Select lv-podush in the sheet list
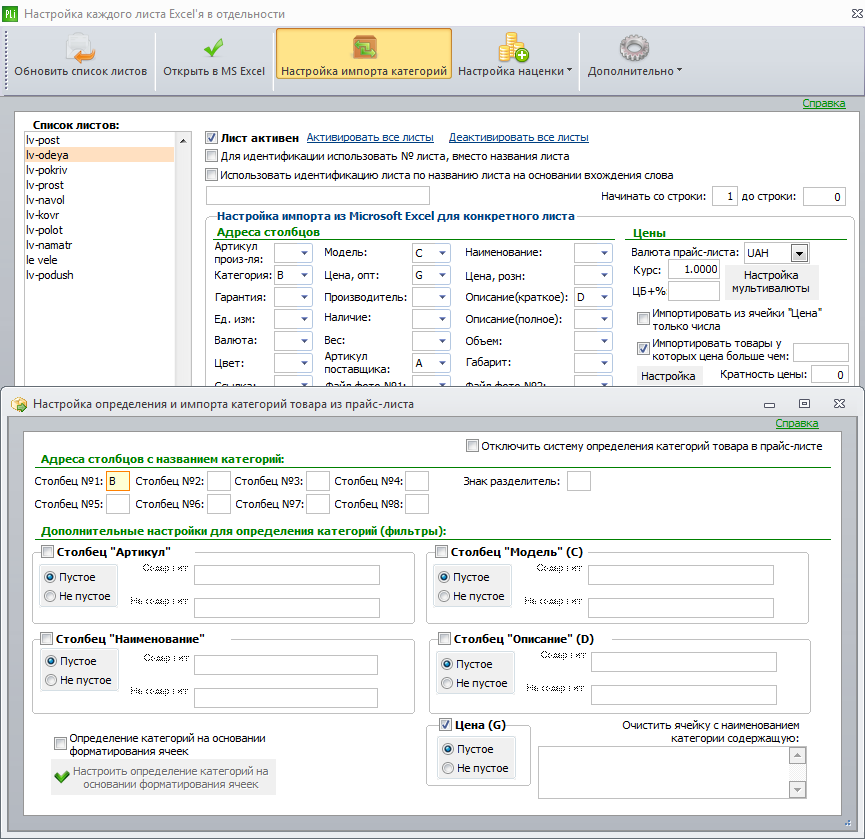The width and height of the screenshot is (865, 839). [x=99, y=275]
